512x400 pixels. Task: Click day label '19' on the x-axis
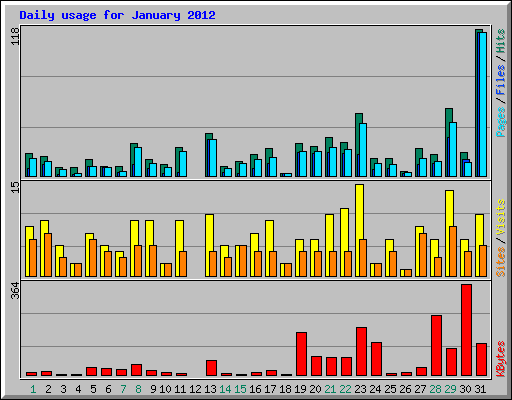point(300,389)
